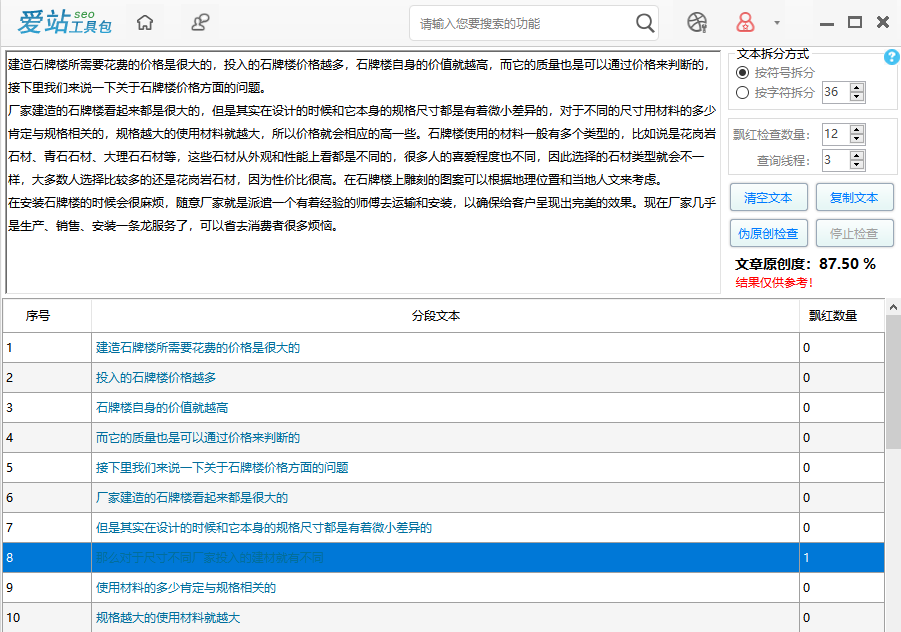Open link 投入的石牌楼价格越多
The width and height of the screenshot is (901, 632).
click(156, 377)
